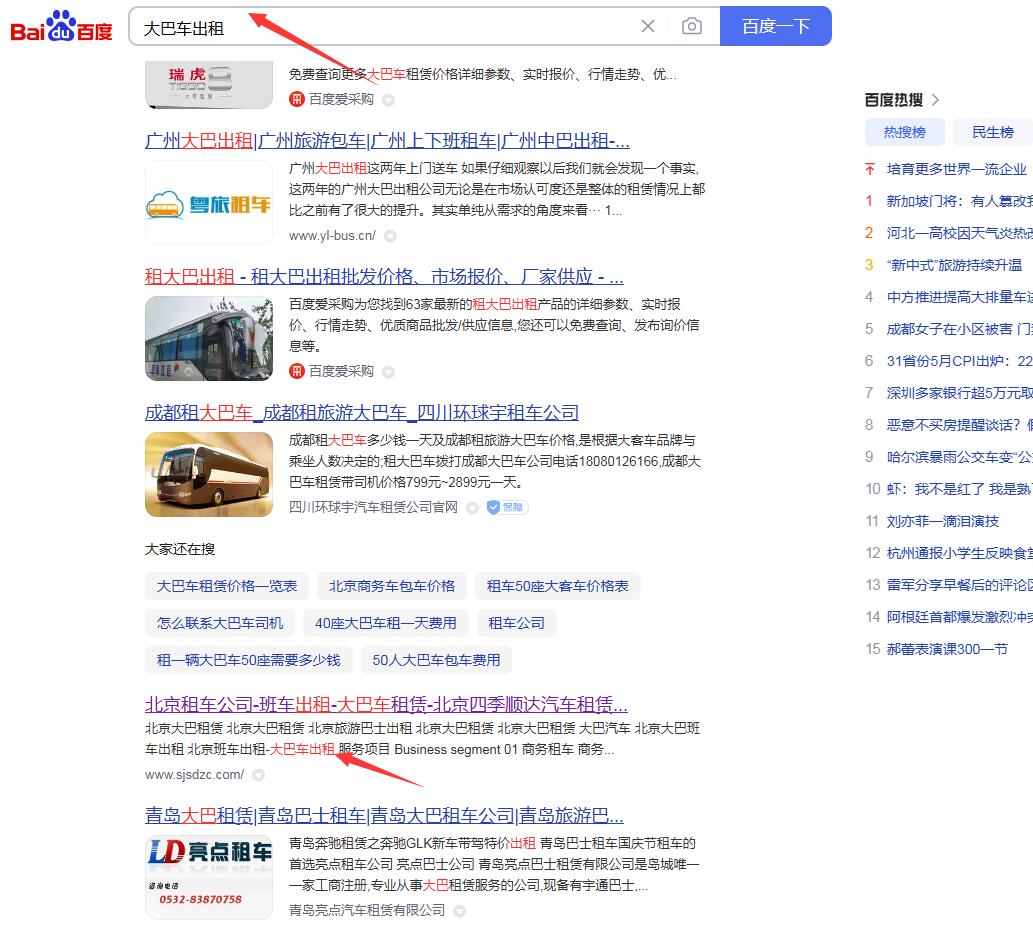1033x932 pixels.
Task: Open the dropdown beside www.yl-bus.cn/
Action: point(391,236)
